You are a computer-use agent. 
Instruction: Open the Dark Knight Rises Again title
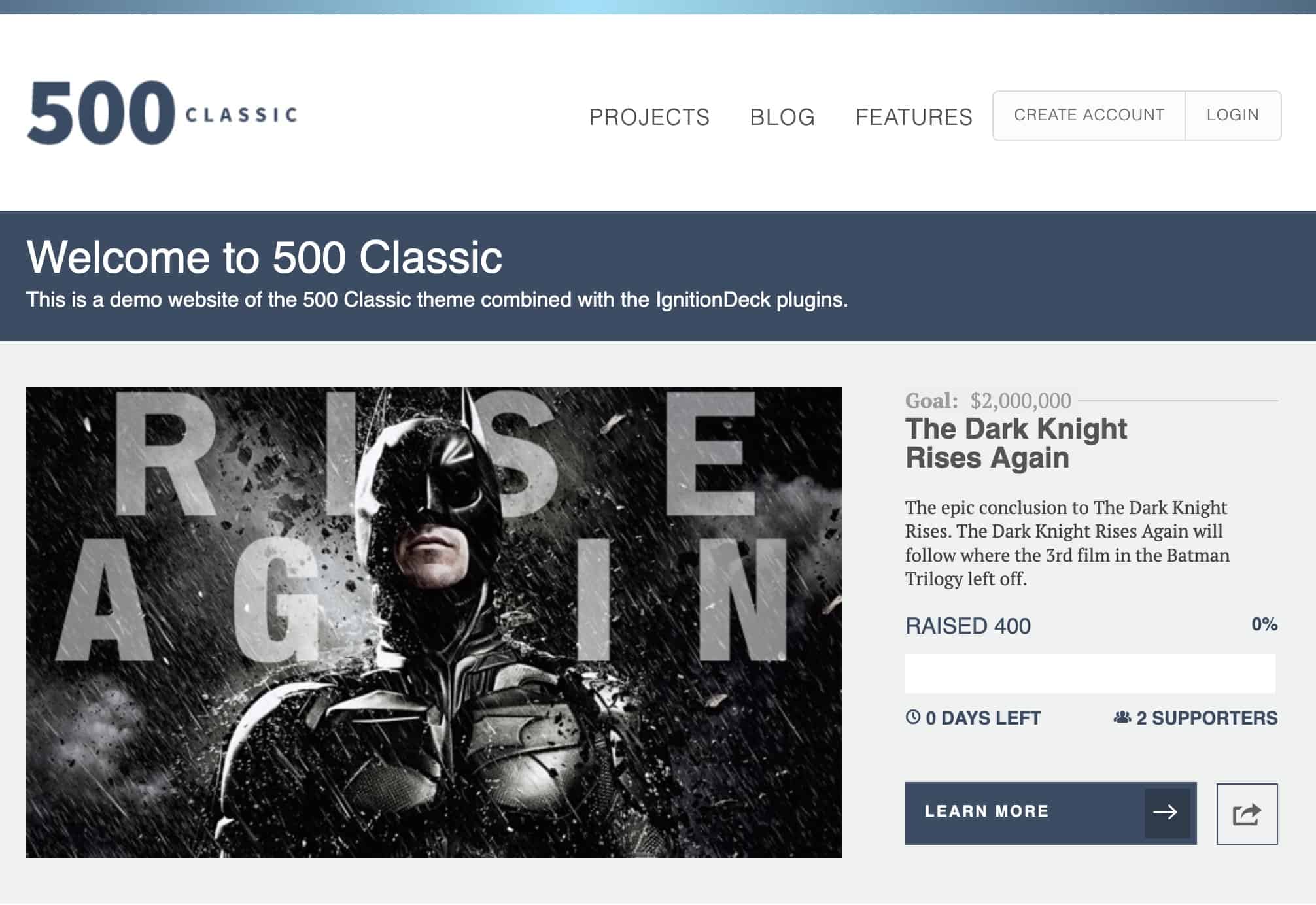pyautogui.click(x=1016, y=443)
